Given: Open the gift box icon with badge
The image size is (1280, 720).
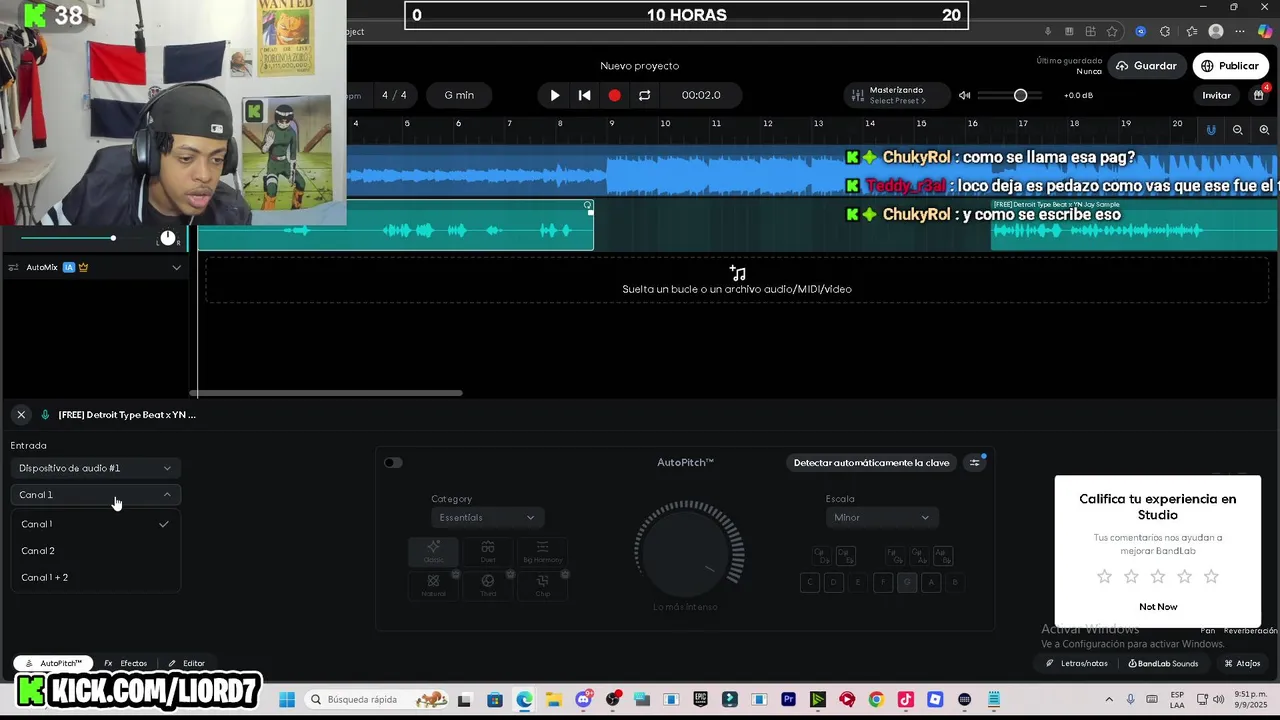Looking at the screenshot, I should point(1259,95).
